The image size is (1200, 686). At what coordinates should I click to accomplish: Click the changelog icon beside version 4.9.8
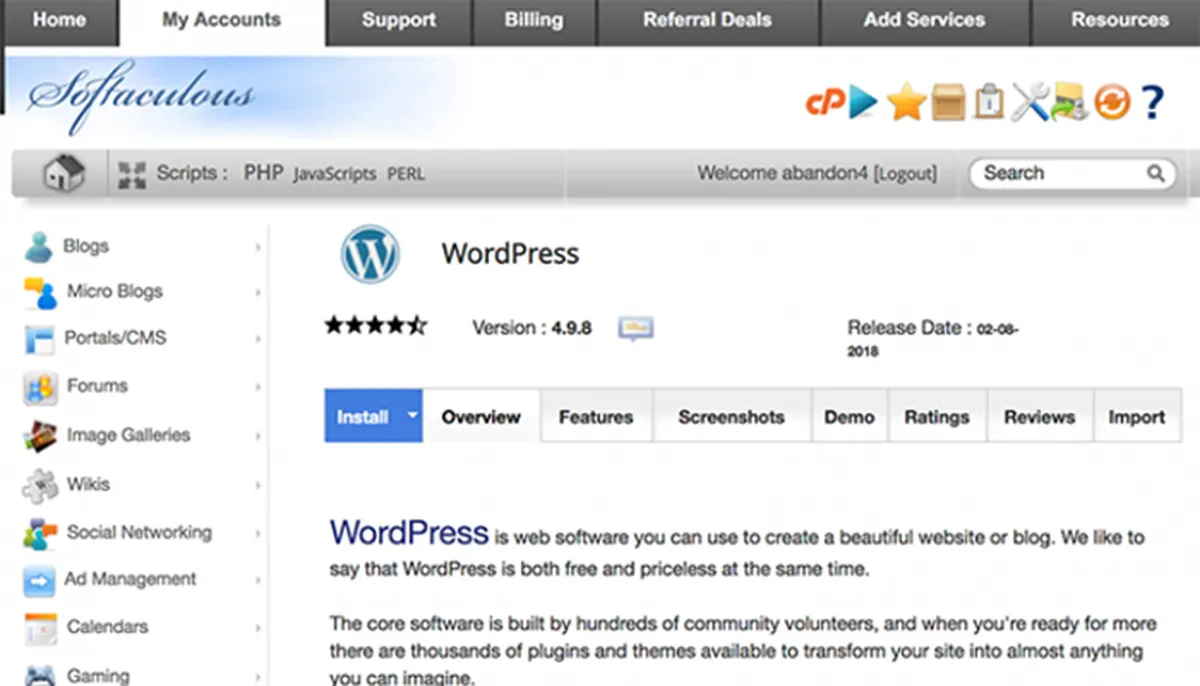tap(636, 328)
